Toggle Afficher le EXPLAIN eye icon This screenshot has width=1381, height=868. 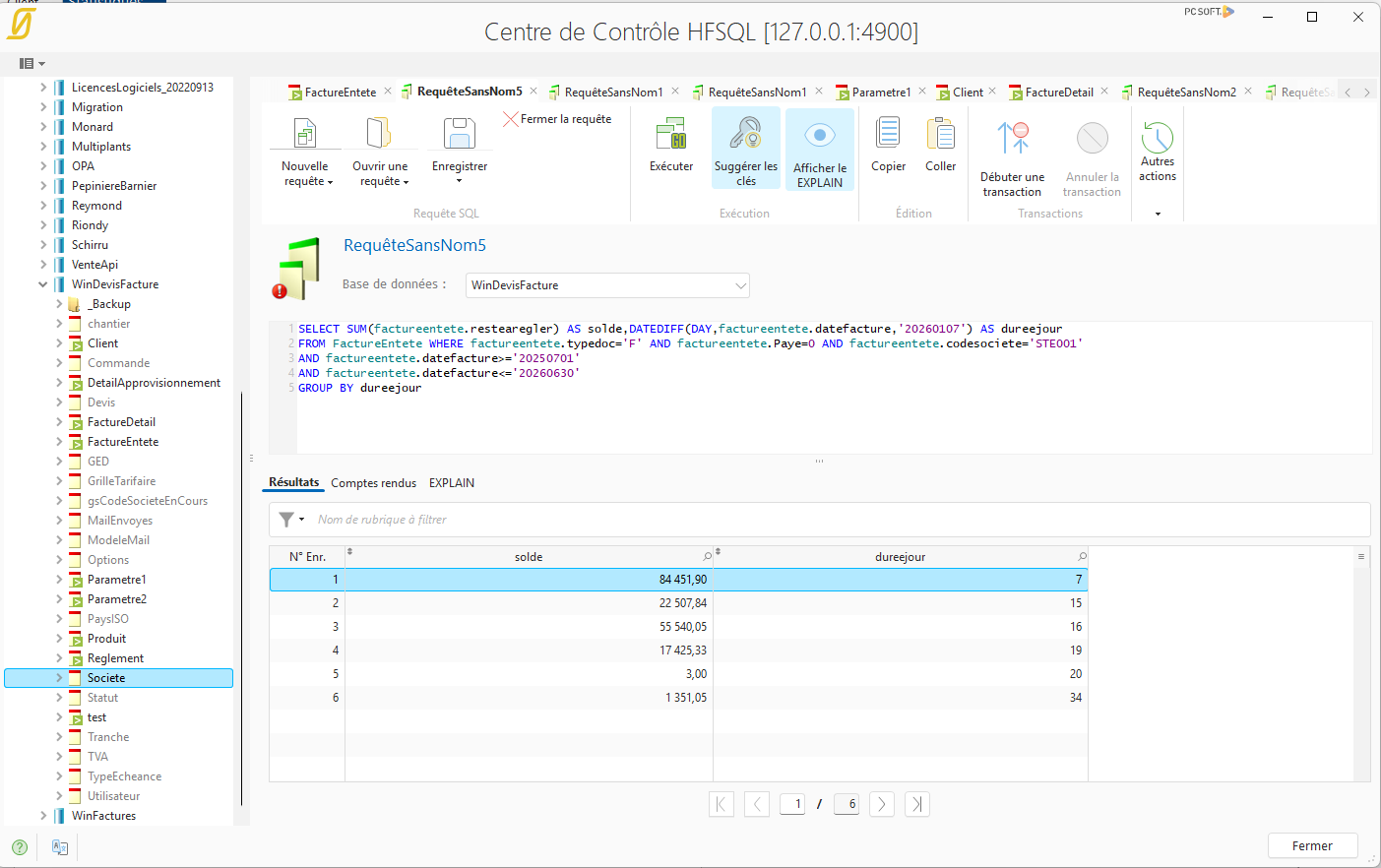coord(820,135)
